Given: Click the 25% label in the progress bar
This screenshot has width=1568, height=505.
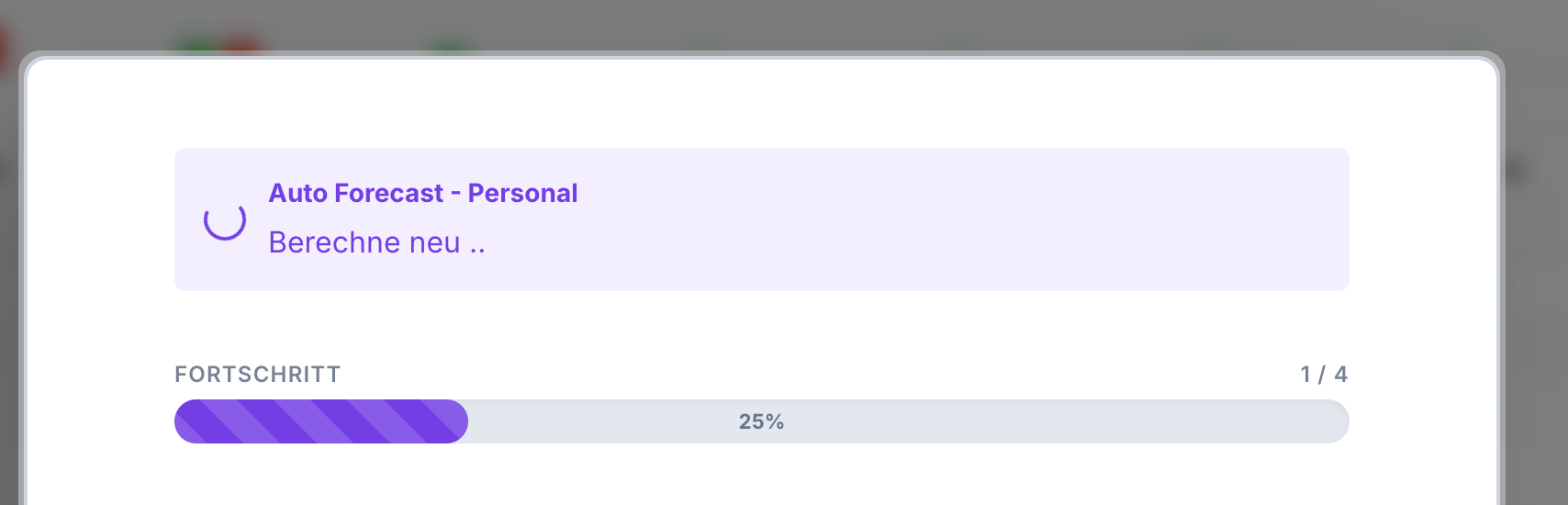Looking at the screenshot, I should (x=761, y=421).
